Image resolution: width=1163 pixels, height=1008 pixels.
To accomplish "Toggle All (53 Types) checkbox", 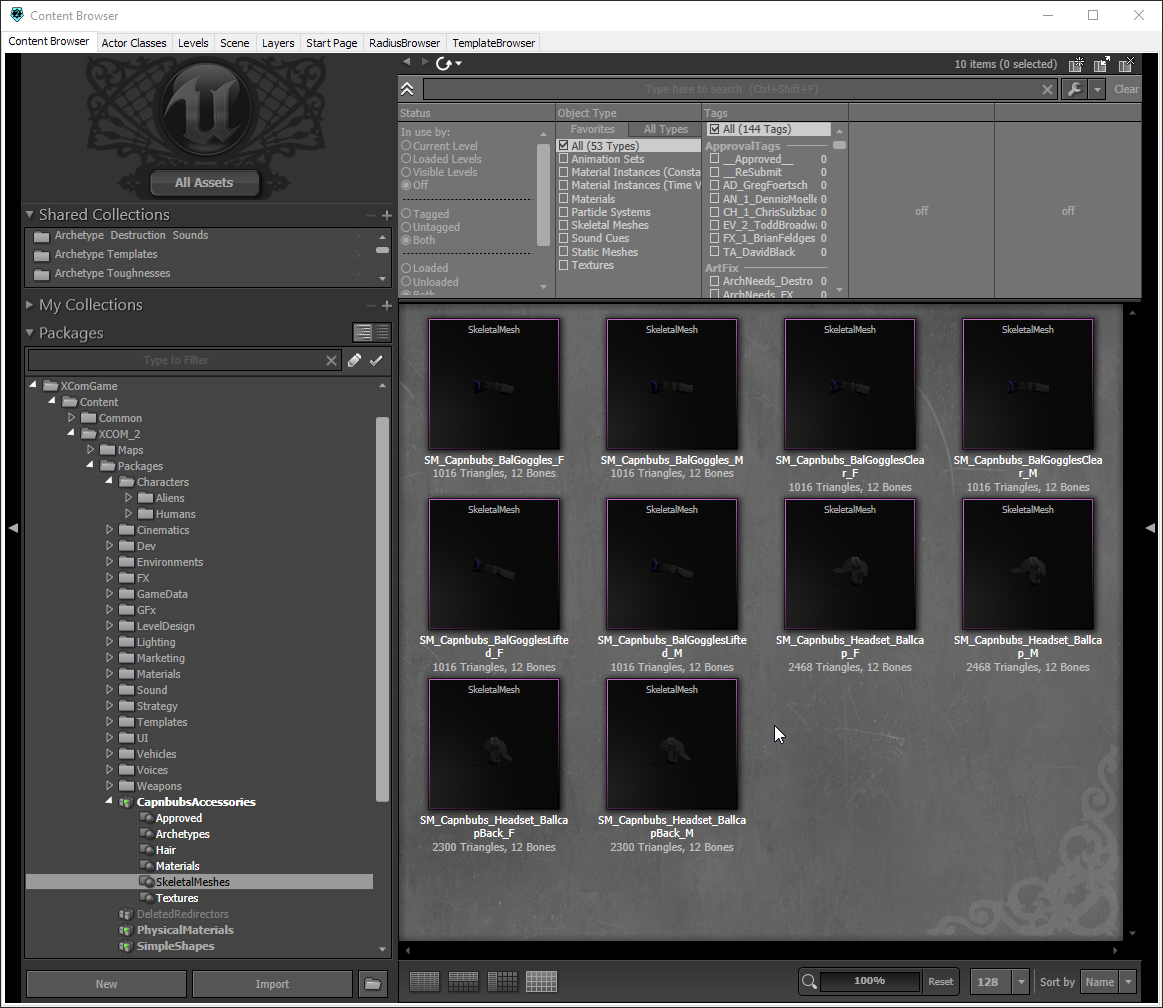I will [564, 145].
